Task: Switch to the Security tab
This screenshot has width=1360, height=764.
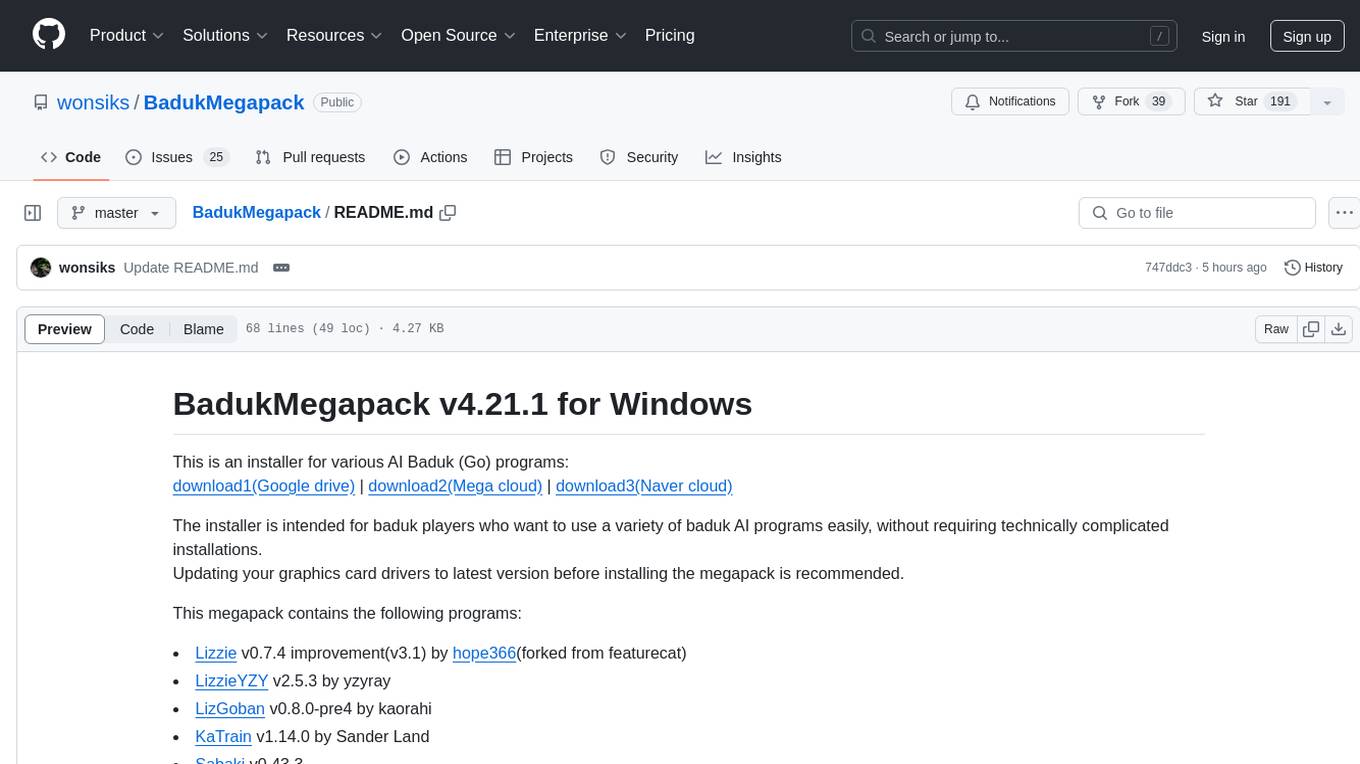Action: point(639,157)
